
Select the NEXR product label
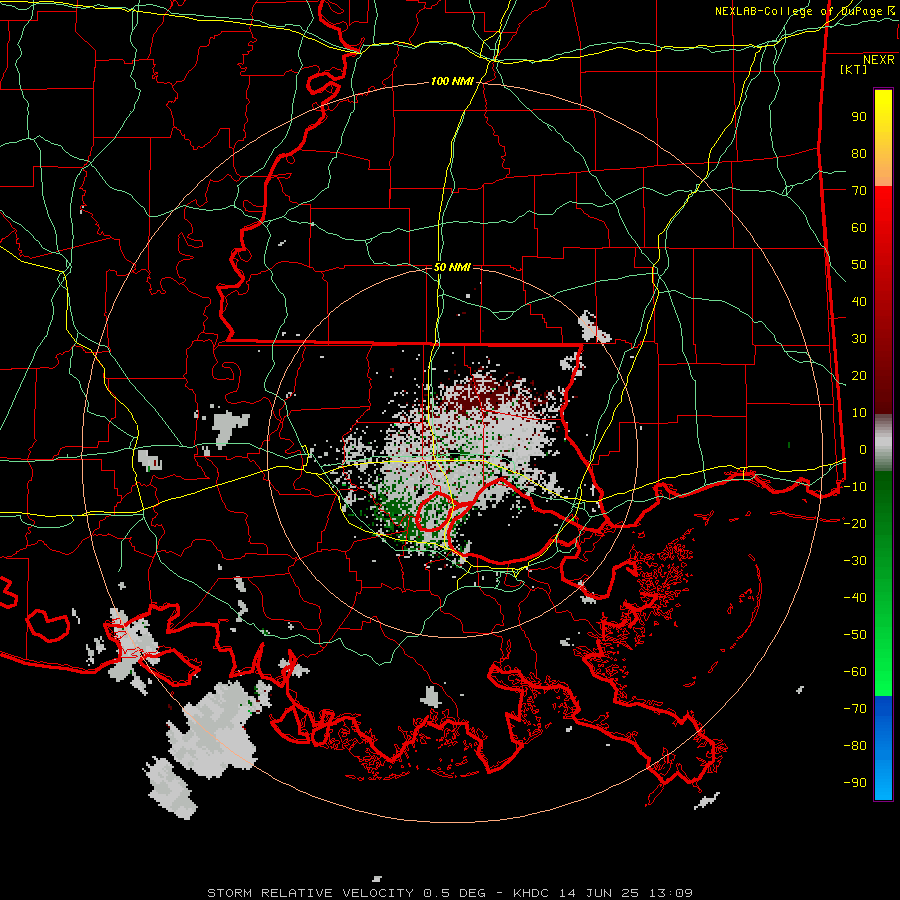pos(879,60)
